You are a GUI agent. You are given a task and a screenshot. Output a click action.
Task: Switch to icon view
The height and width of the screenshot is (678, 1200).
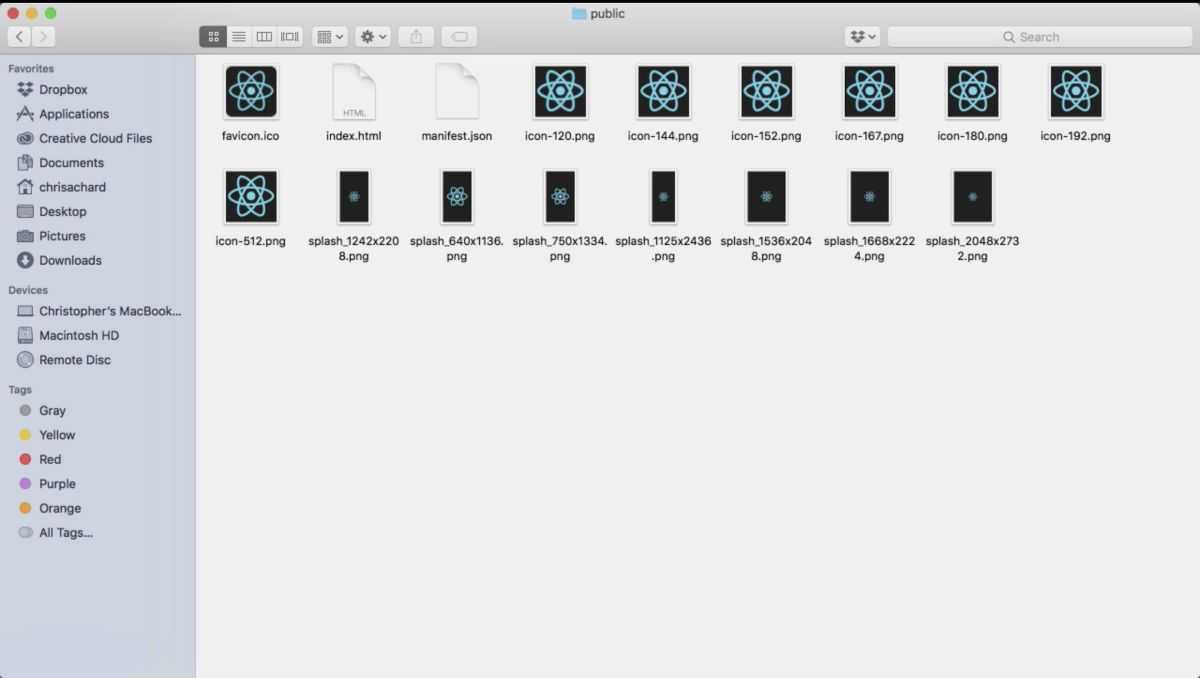click(213, 37)
